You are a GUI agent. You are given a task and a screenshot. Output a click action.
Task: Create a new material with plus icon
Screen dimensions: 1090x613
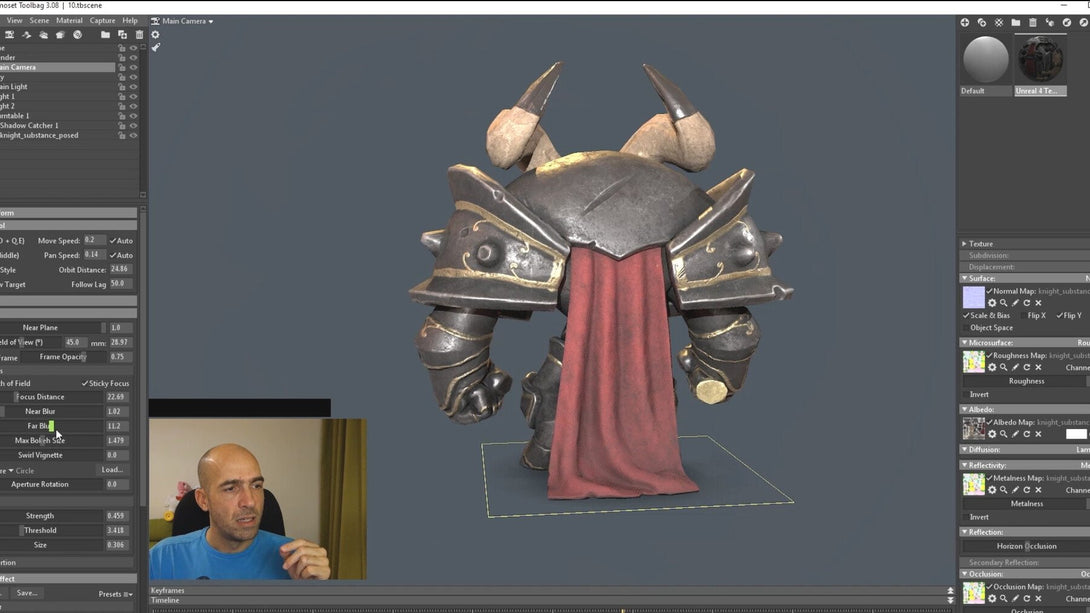pyautogui.click(x=965, y=22)
